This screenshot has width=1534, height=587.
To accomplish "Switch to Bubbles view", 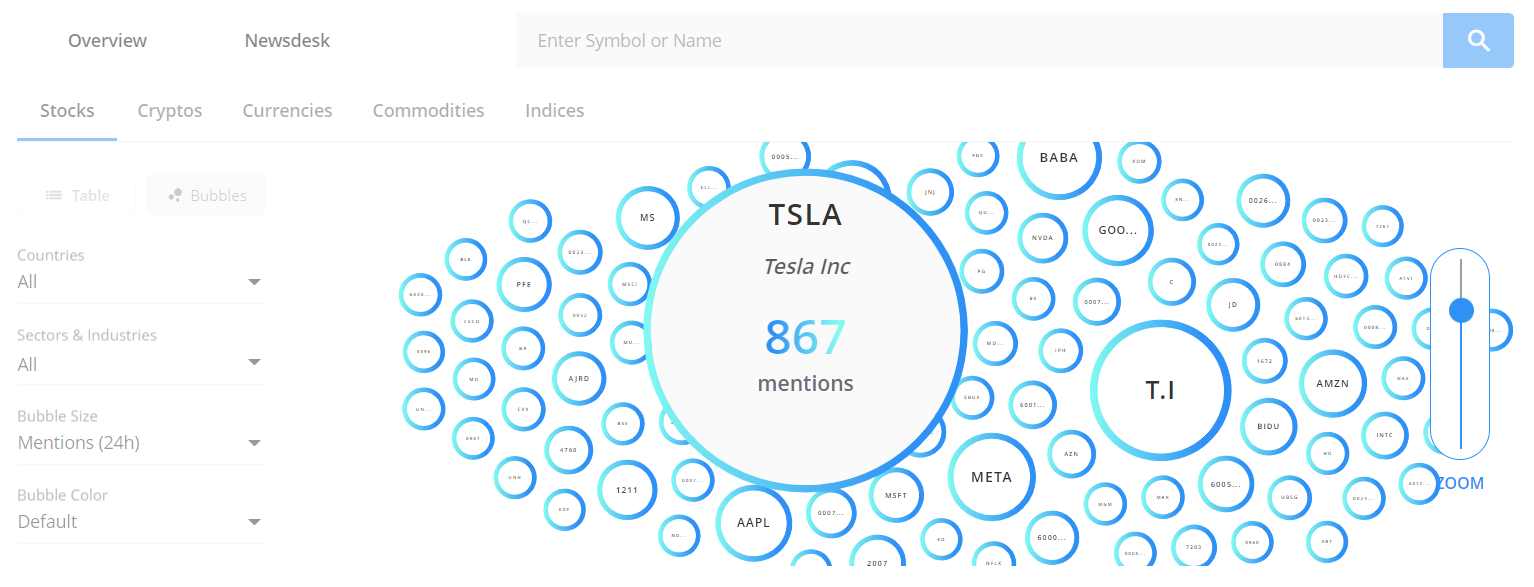I will tap(206, 195).
